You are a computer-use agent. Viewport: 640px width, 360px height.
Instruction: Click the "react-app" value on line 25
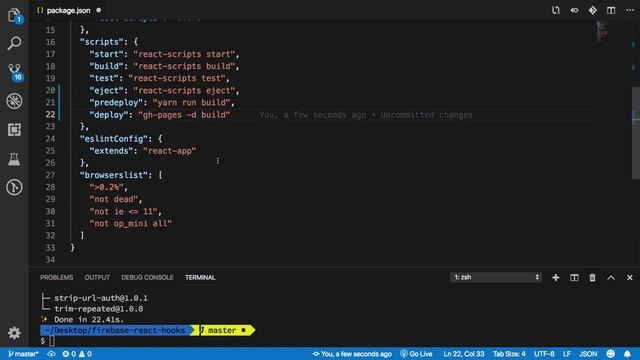pos(169,151)
